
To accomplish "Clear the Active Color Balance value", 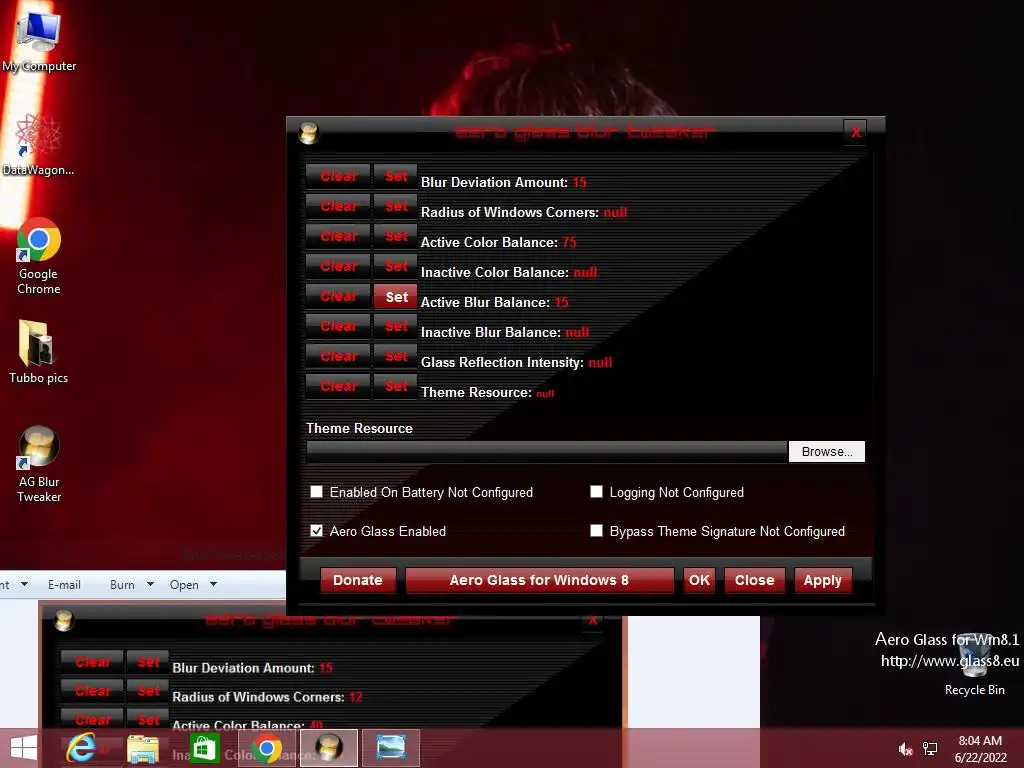I will coord(338,236).
